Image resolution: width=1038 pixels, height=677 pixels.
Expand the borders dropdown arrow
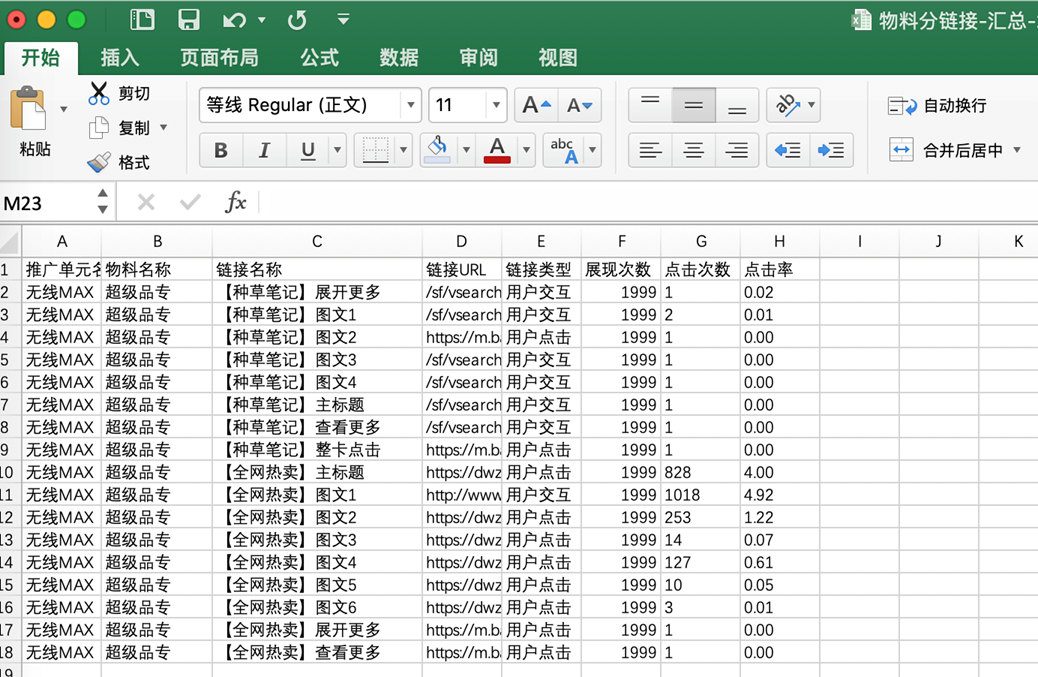(x=404, y=150)
